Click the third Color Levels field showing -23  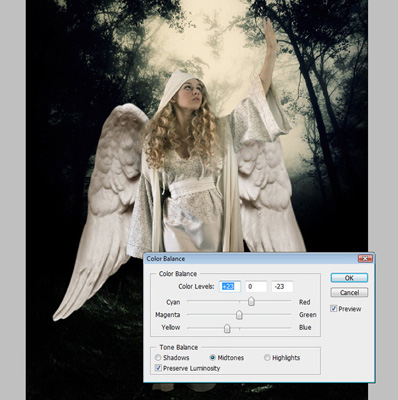coord(282,286)
